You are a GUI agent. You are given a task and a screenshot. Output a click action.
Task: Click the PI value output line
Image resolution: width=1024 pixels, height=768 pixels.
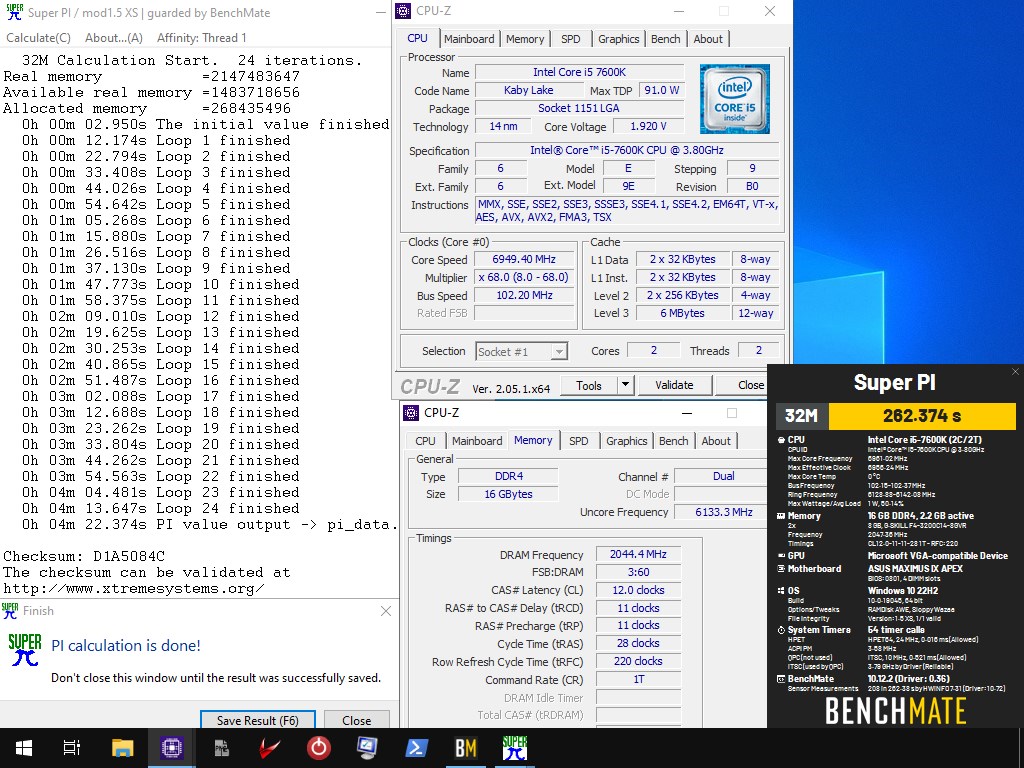[209, 524]
